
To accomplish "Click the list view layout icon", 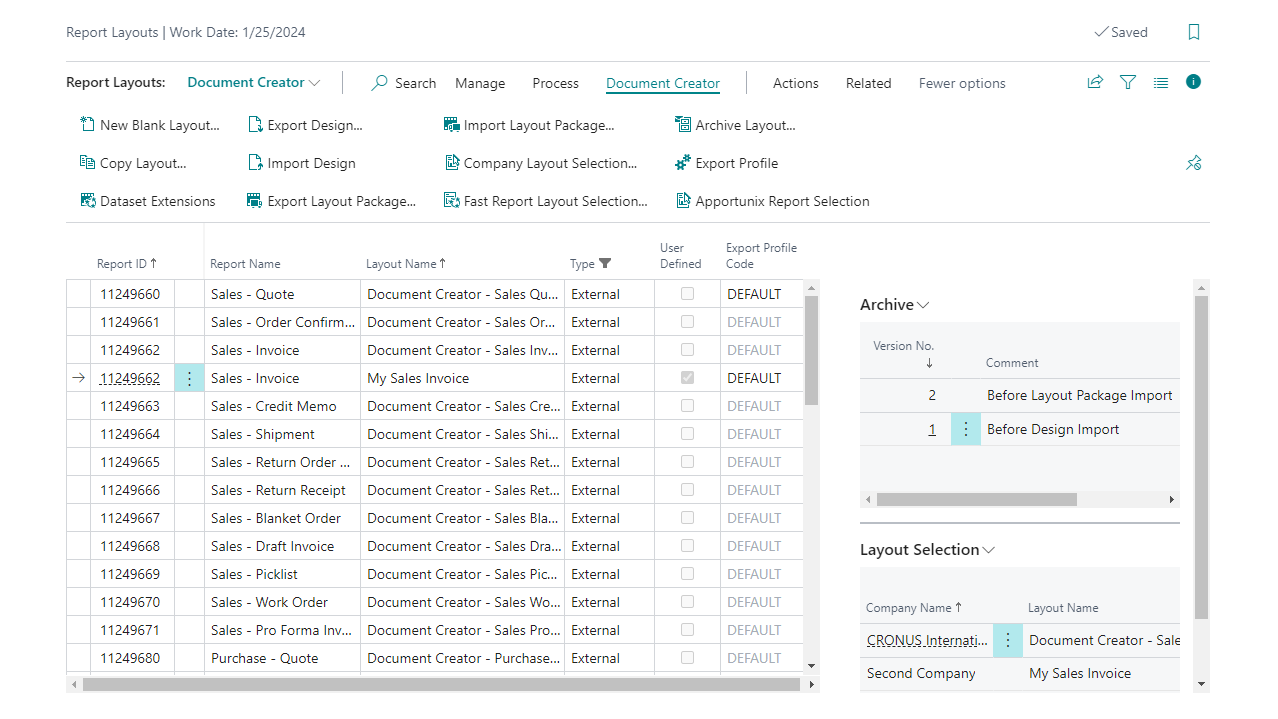I will (1160, 83).
